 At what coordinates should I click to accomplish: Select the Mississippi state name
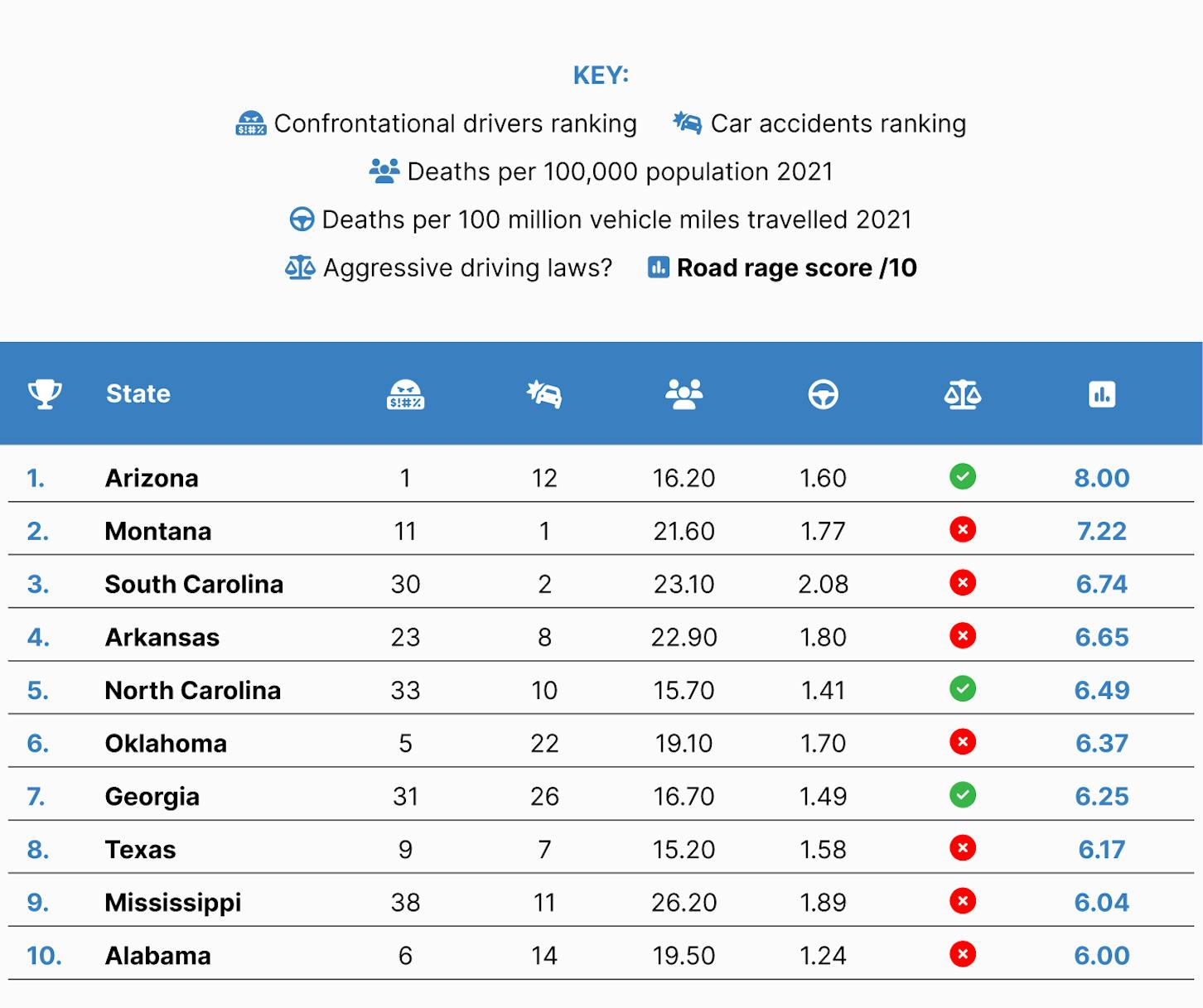(x=173, y=903)
